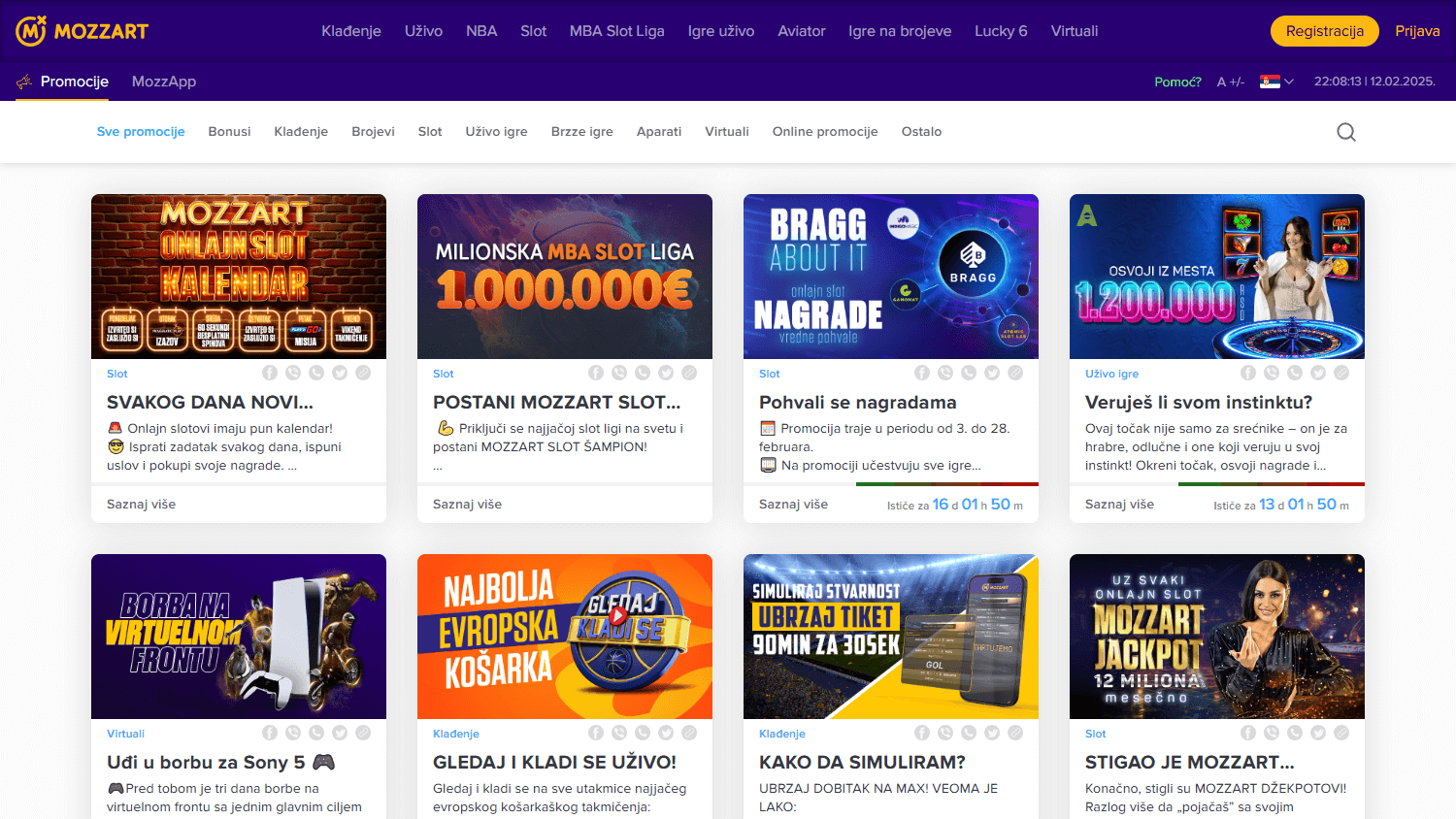The width and height of the screenshot is (1456, 819).
Task: Open Saznaj više for Veruješ li svom instinktu
Action: 1120,505
